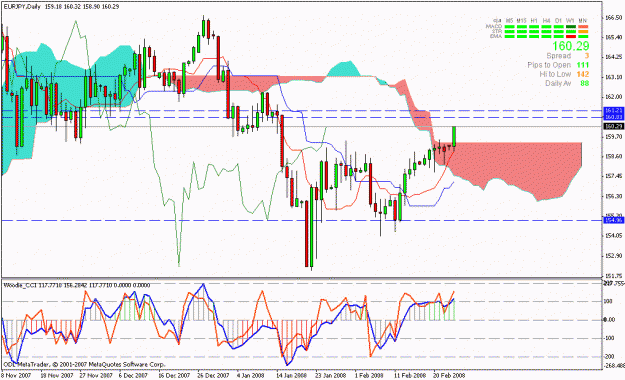Select the W1 timeframe column label
This screenshot has height=380, width=625.
point(570,20)
